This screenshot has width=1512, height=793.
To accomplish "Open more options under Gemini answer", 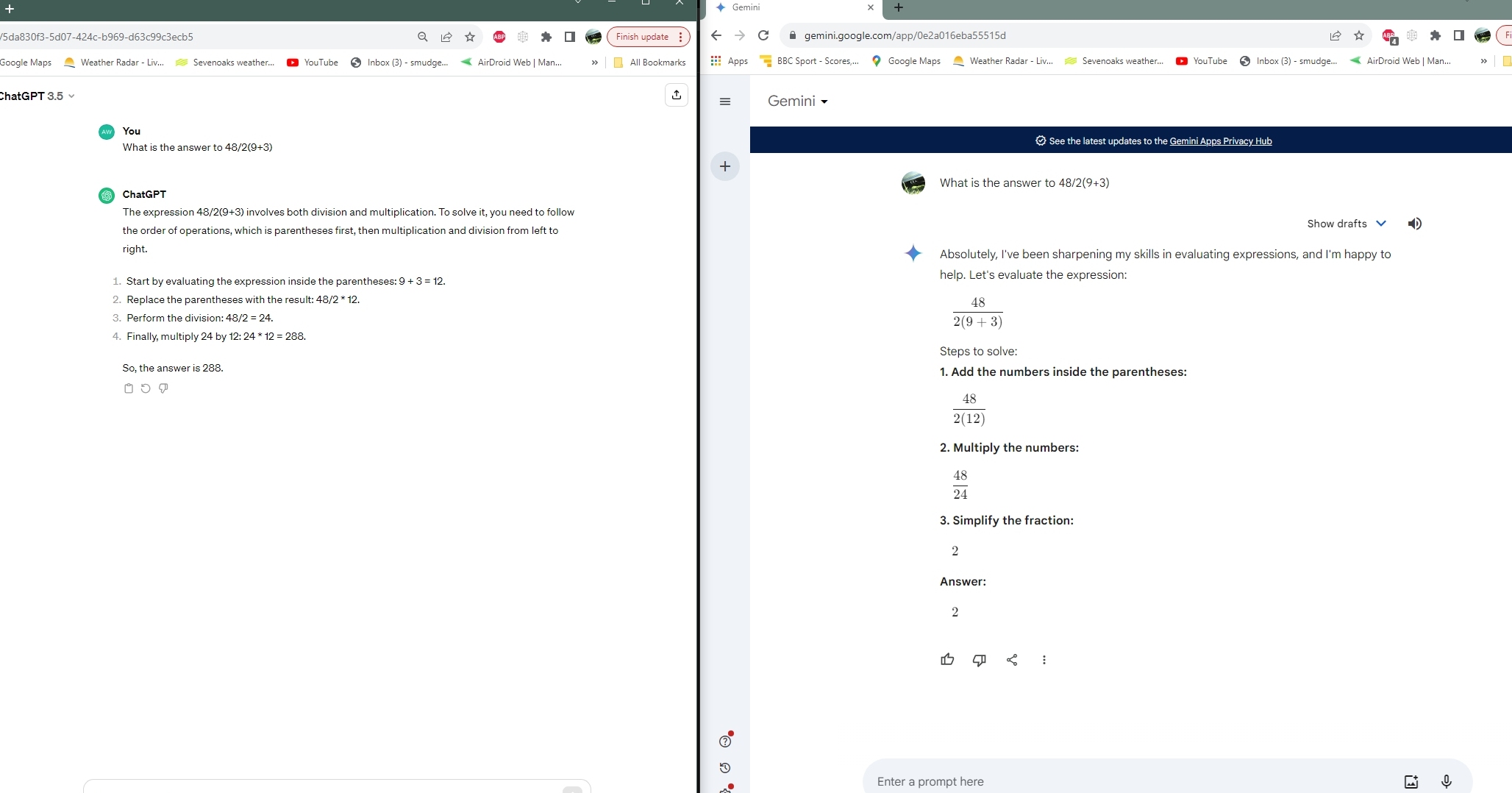I will 1044,660.
